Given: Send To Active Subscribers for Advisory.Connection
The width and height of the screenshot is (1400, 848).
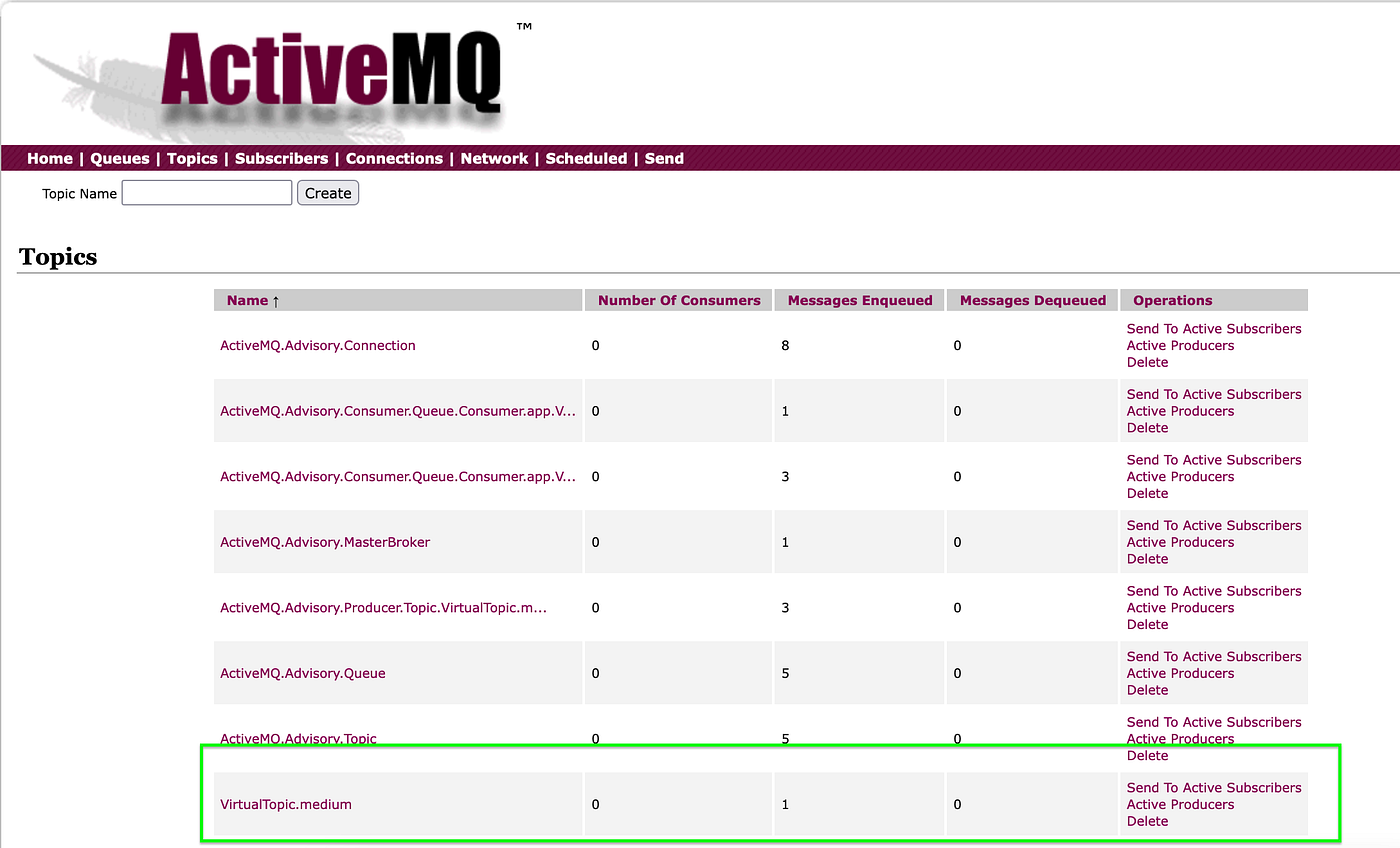Looking at the screenshot, I should click(x=1214, y=329).
